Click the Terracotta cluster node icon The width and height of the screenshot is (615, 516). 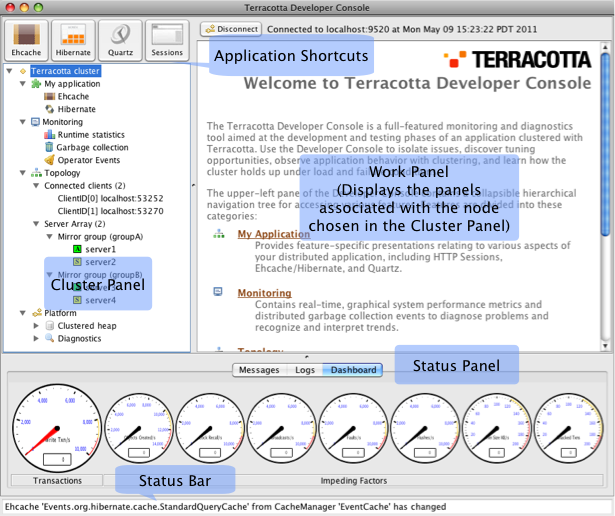tap(23, 71)
